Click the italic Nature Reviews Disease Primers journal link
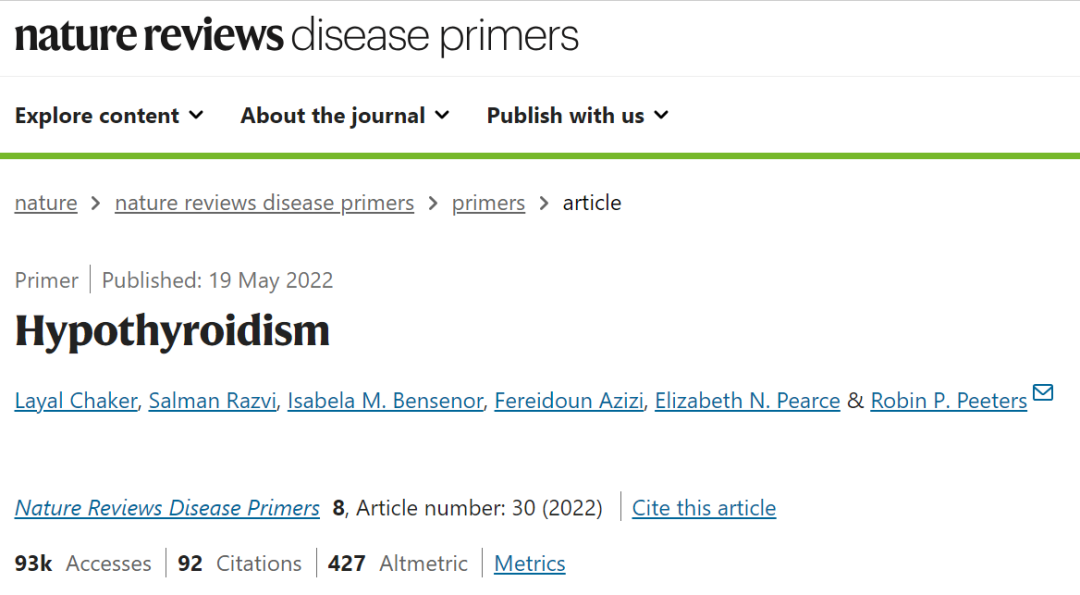Viewport: 1080px width, 595px height. click(167, 508)
